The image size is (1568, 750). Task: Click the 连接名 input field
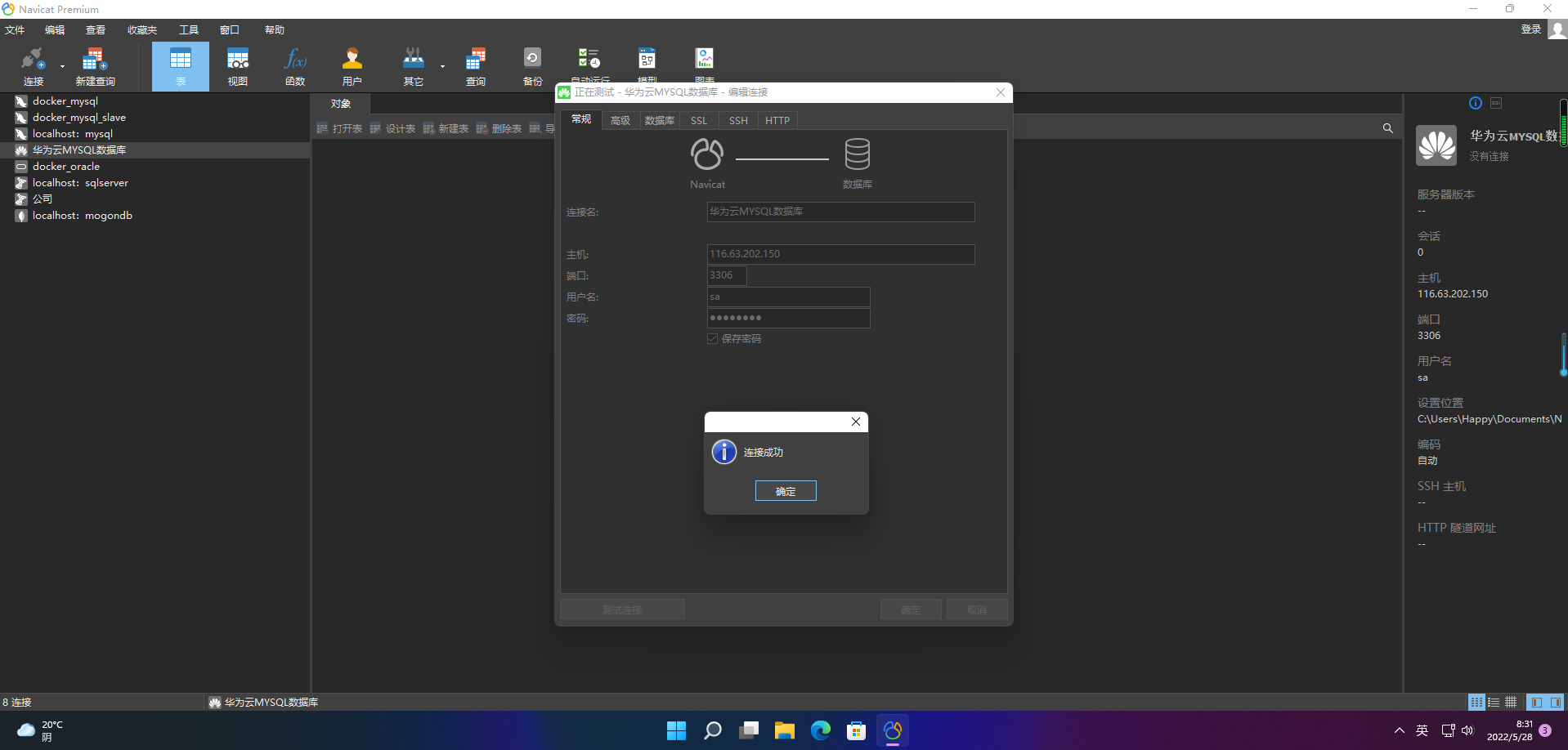pyautogui.click(x=840, y=212)
